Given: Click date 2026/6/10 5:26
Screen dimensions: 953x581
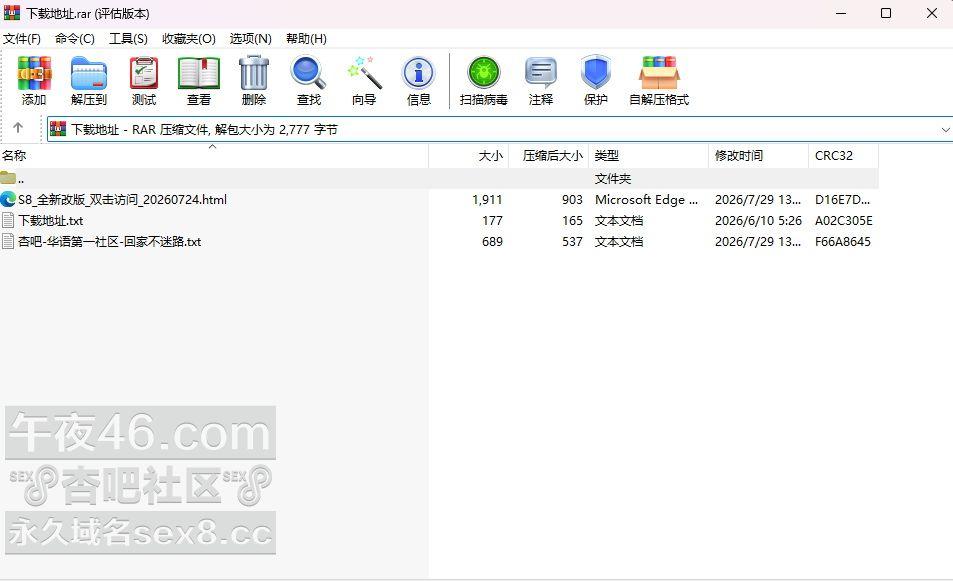Looking at the screenshot, I should click(758, 221).
